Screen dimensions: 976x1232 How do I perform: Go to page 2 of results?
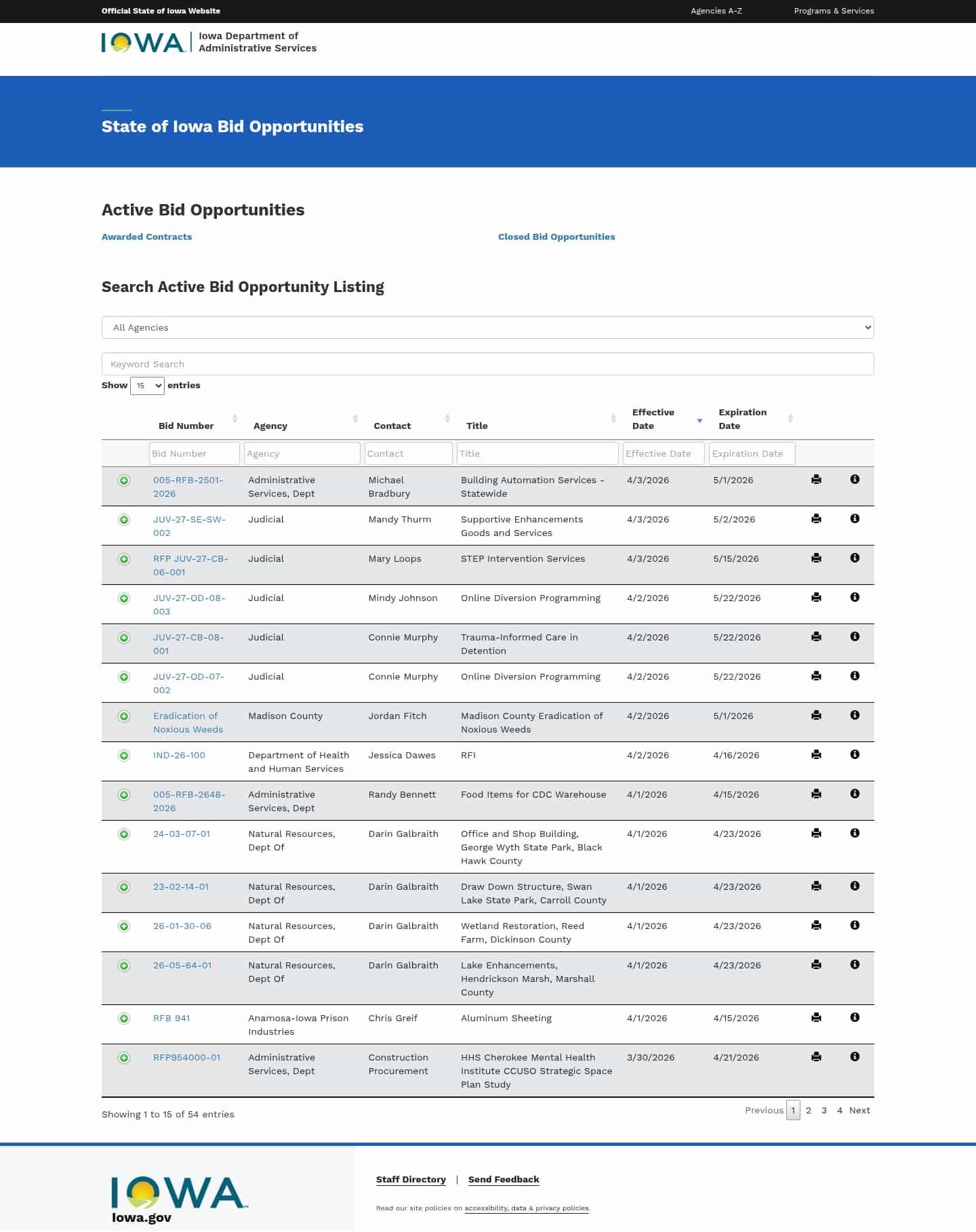[x=809, y=1110]
